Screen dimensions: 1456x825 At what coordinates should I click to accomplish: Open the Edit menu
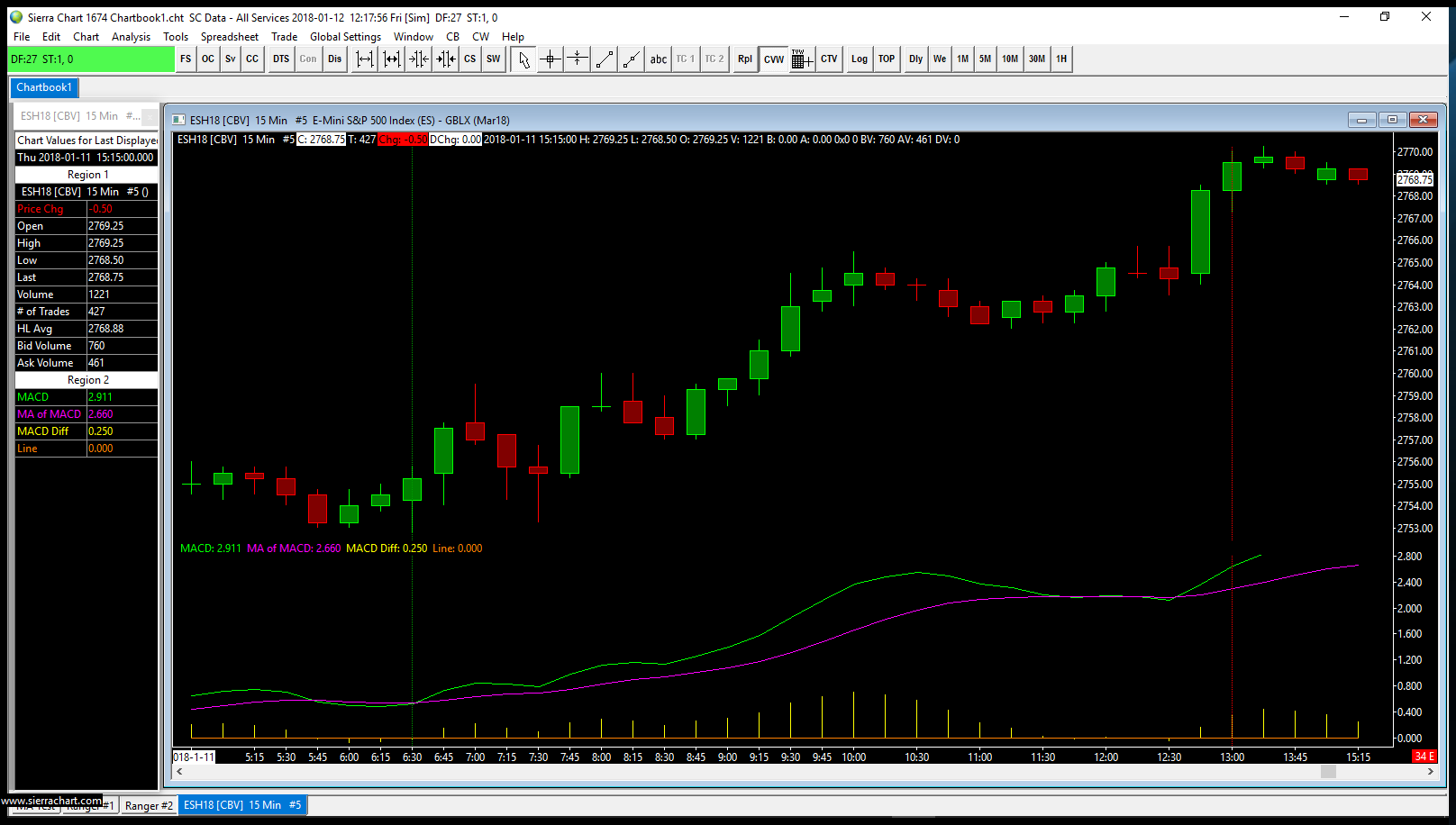pos(51,37)
